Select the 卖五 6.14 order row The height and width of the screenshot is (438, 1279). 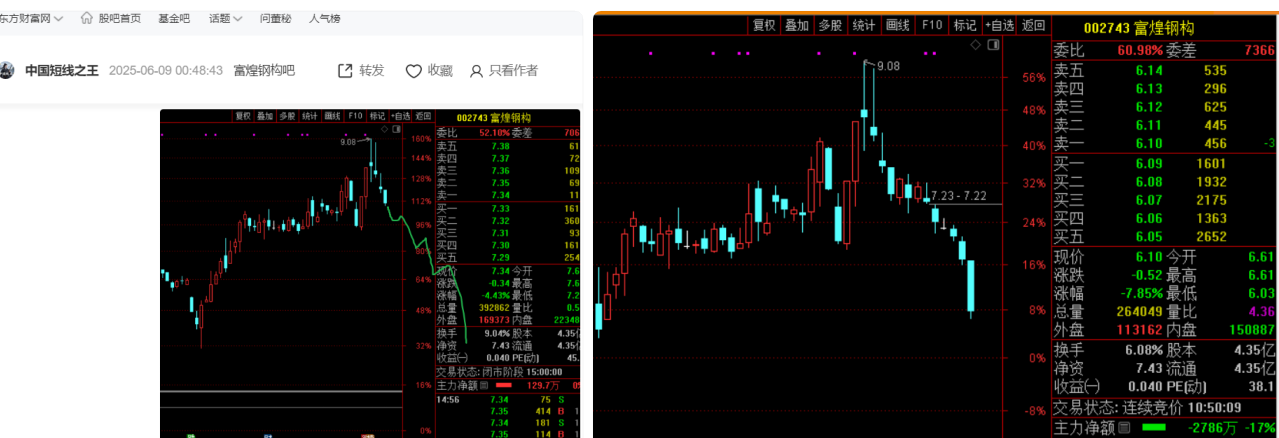1165,70
